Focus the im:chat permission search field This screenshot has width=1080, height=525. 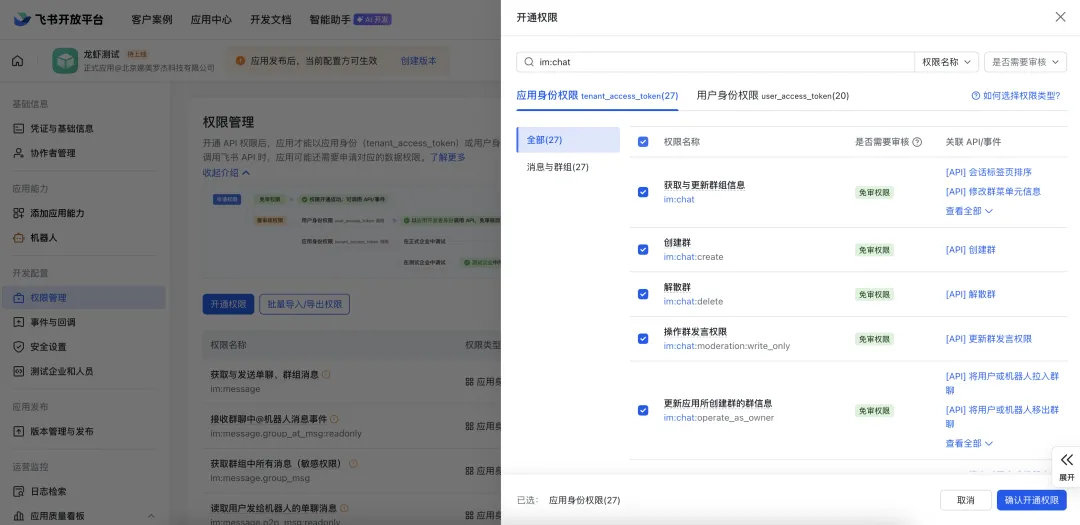(x=716, y=62)
